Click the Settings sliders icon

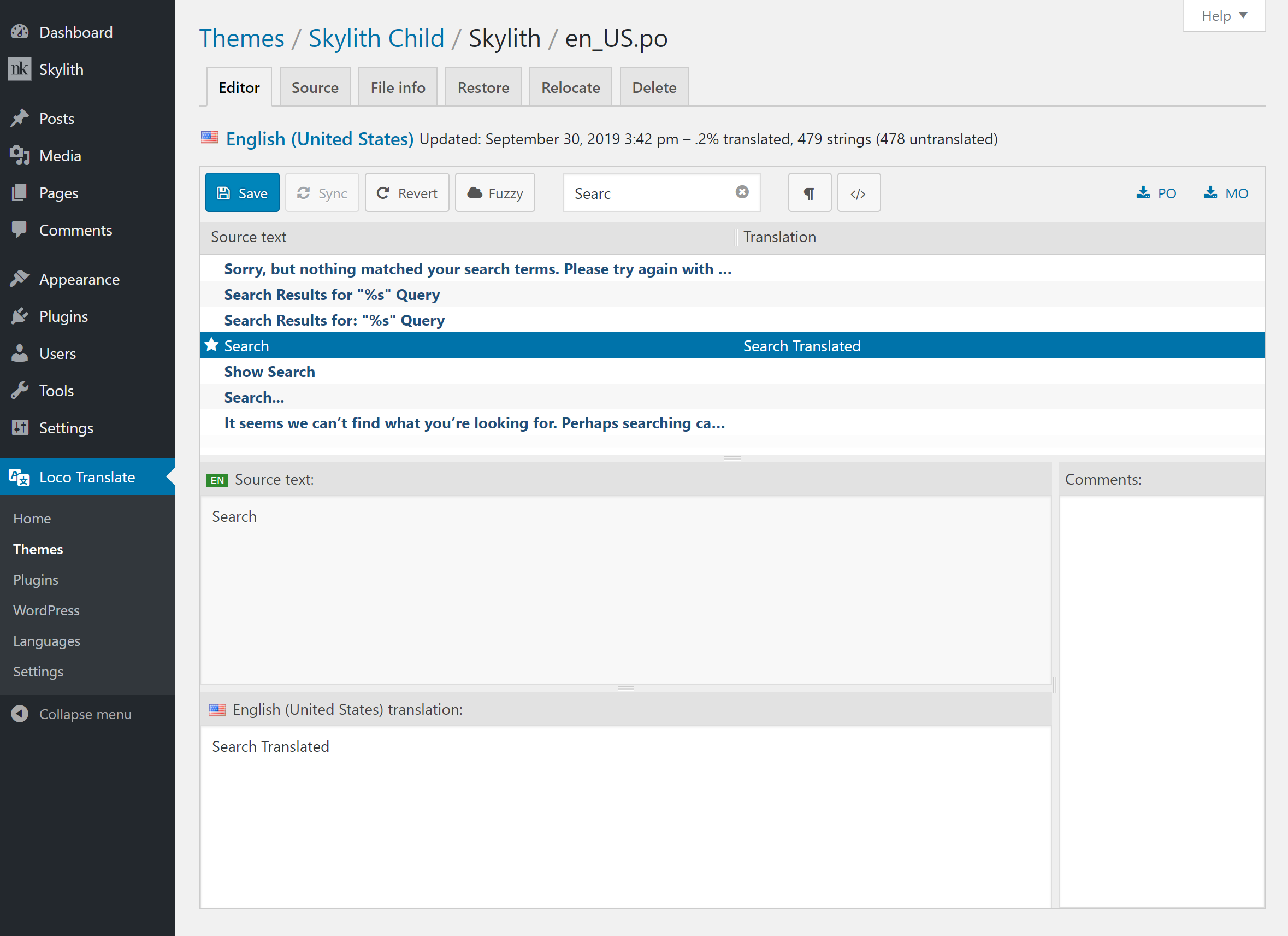20,428
